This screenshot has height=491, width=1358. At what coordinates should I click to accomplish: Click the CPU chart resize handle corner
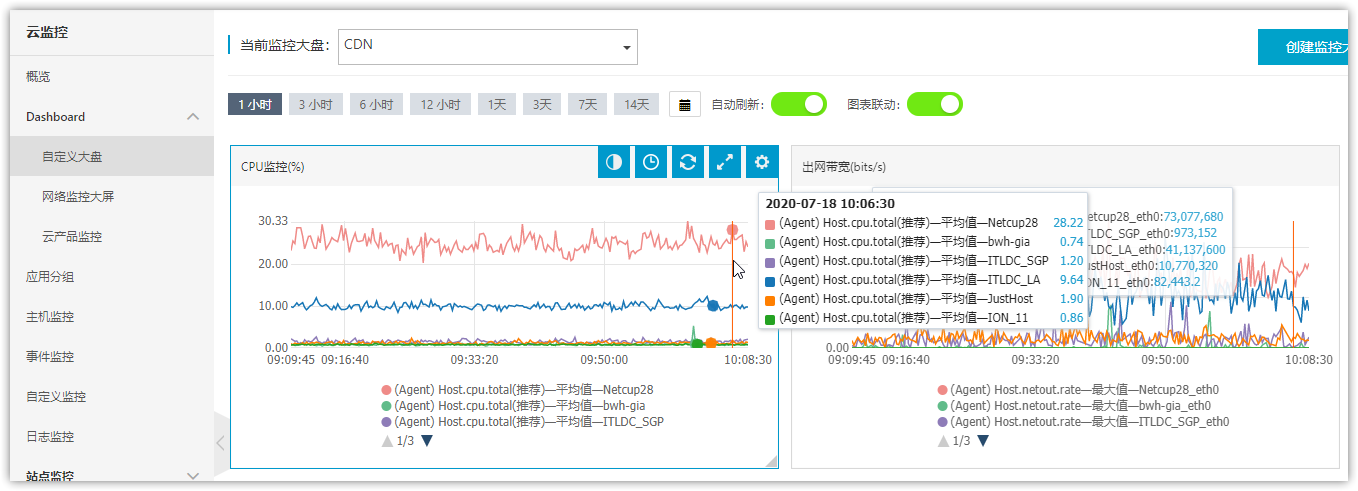pyautogui.click(x=770, y=460)
